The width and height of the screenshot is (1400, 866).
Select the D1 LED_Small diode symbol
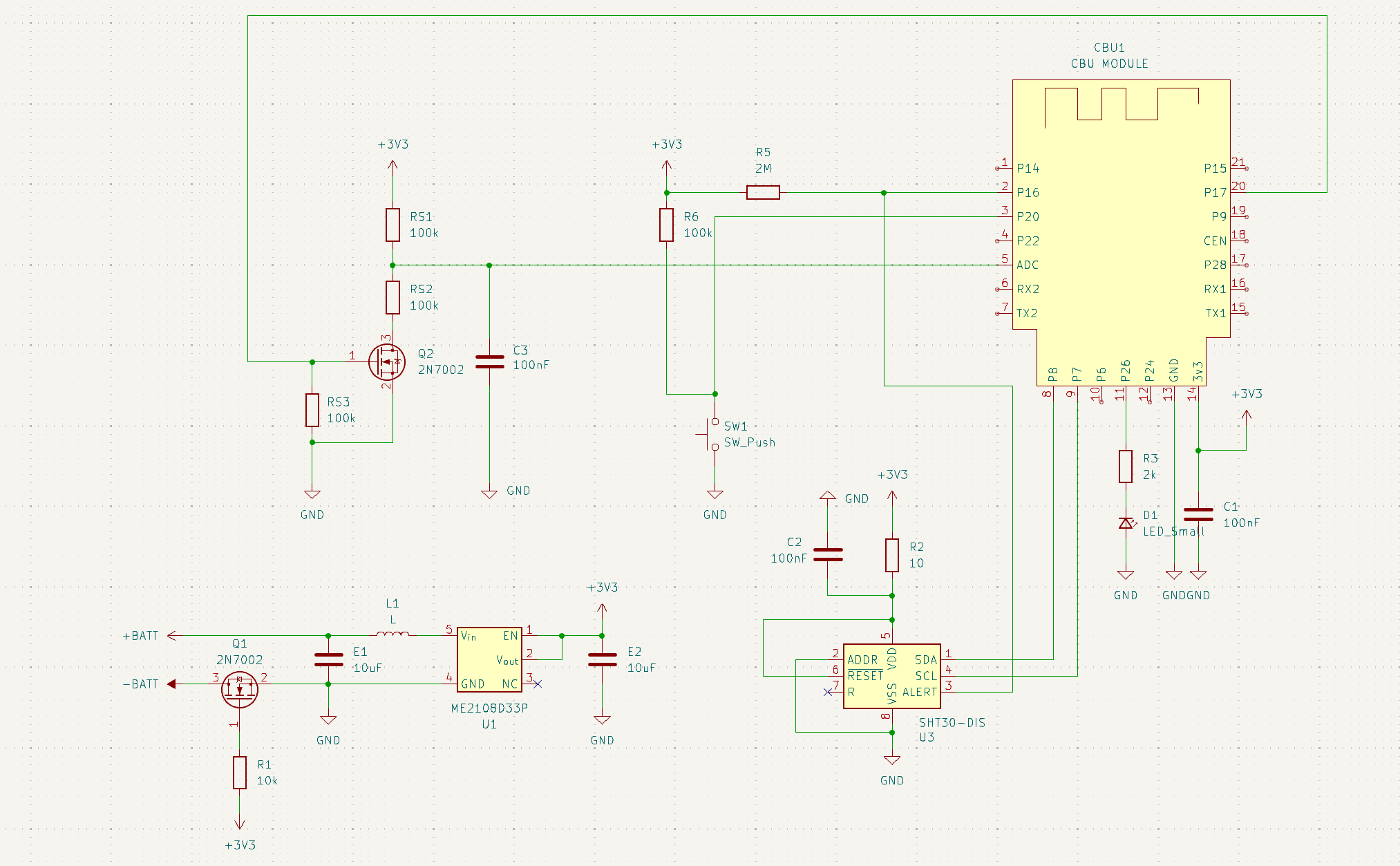pos(1126,523)
